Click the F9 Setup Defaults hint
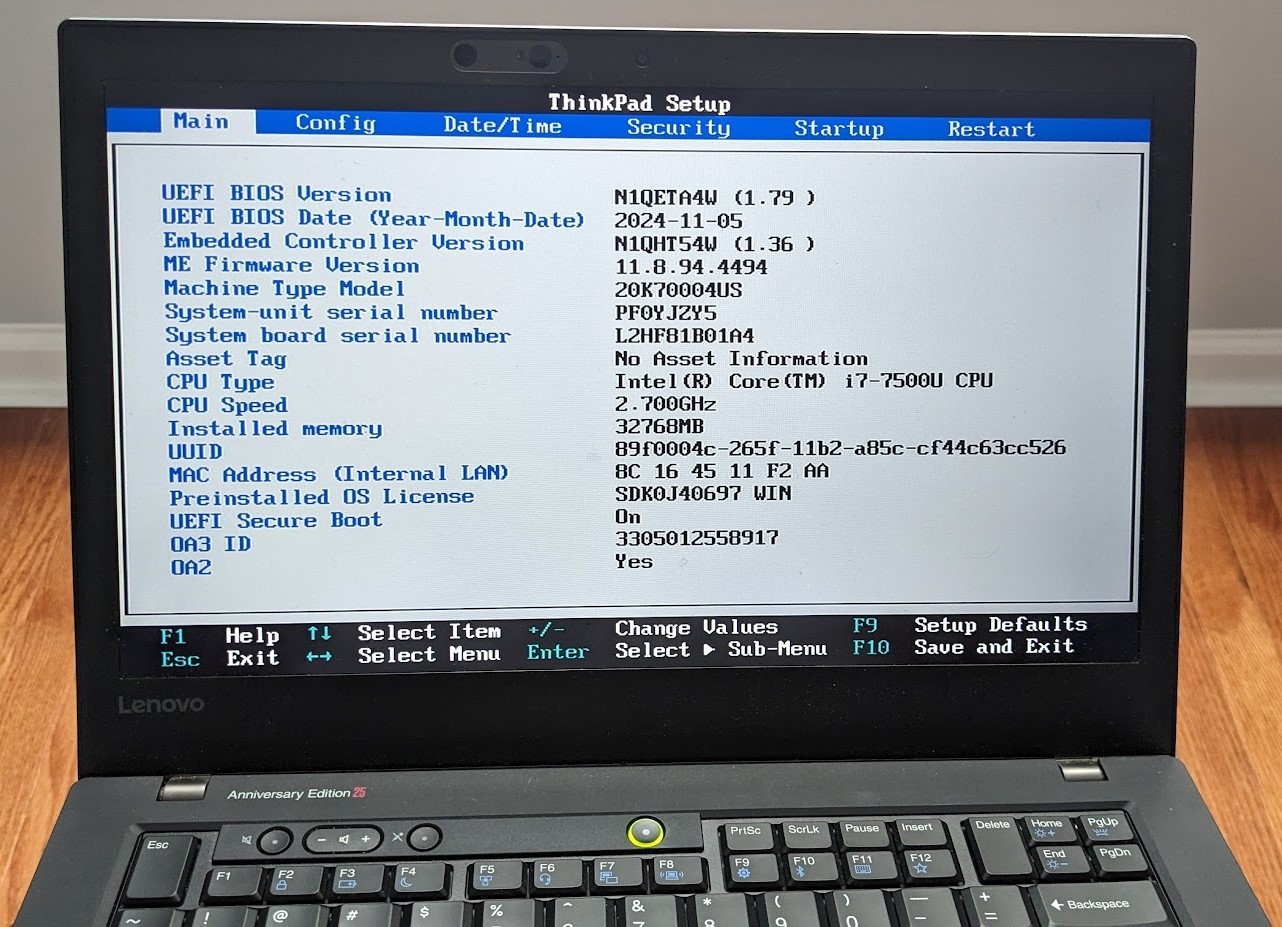This screenshot has height=927, width=1282. (970, 625)
